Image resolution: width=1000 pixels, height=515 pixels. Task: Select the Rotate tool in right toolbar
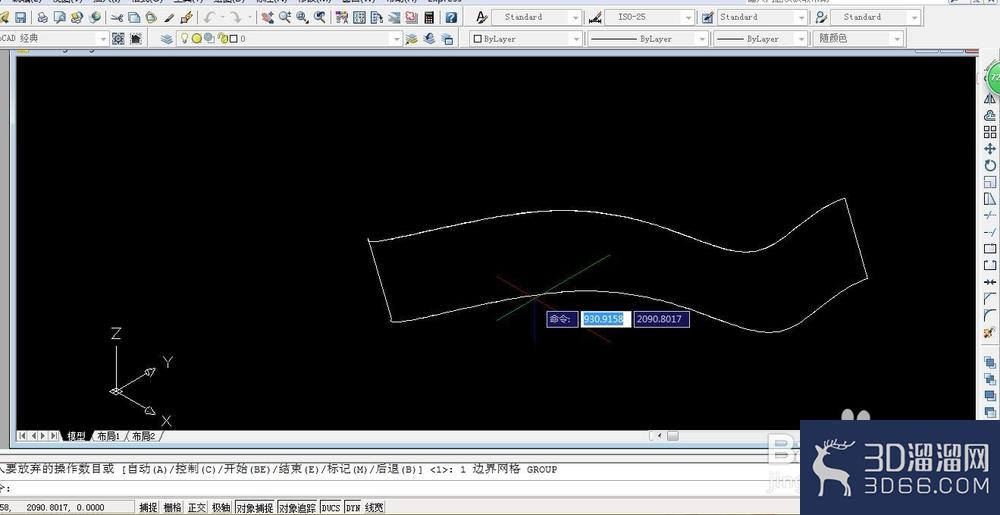coord(990,166)
